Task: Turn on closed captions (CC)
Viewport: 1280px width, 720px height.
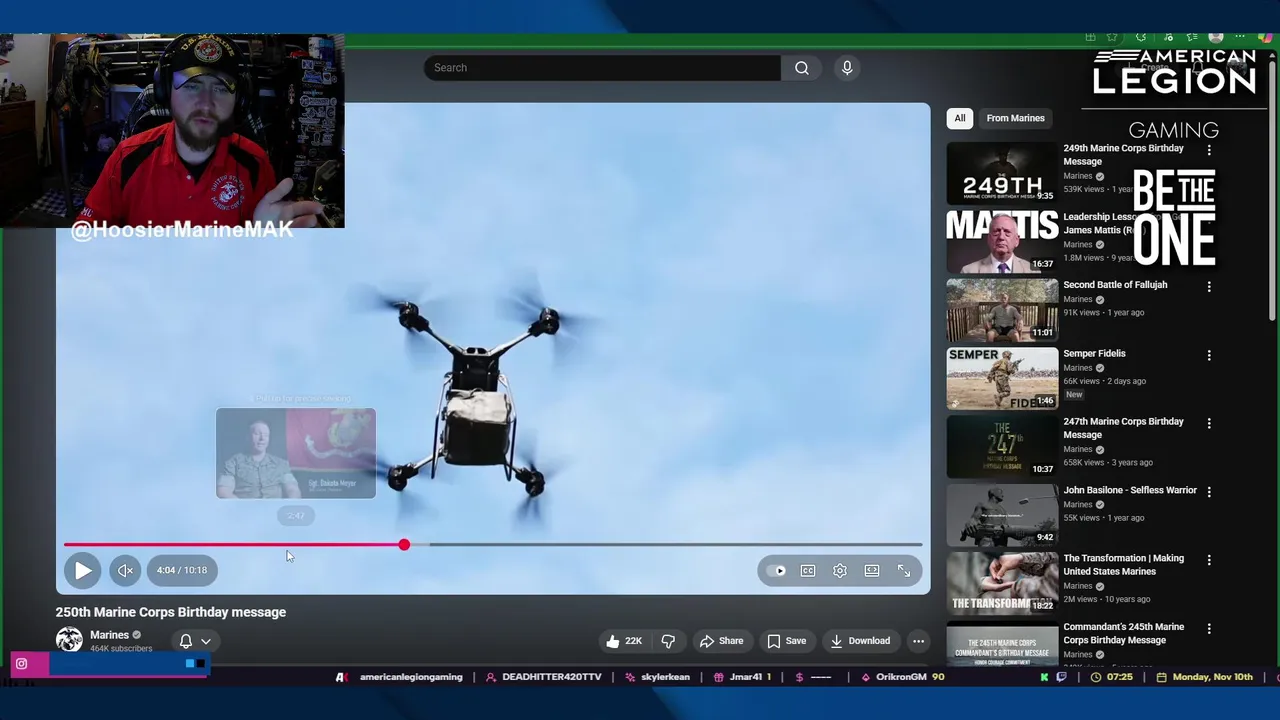Action: 808,571
